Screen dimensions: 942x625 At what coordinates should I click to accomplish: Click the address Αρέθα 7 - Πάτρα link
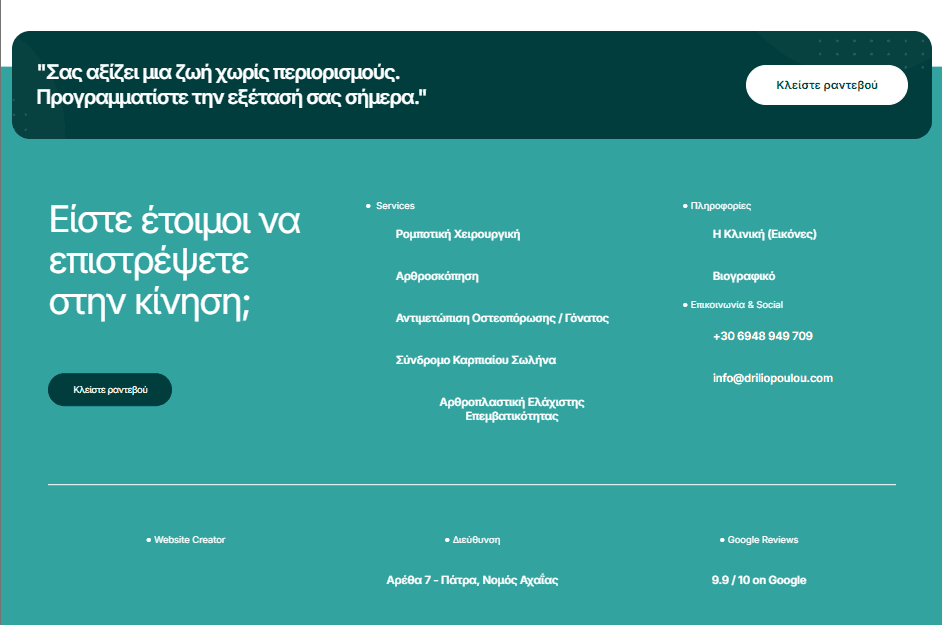(x=472, y=580)
